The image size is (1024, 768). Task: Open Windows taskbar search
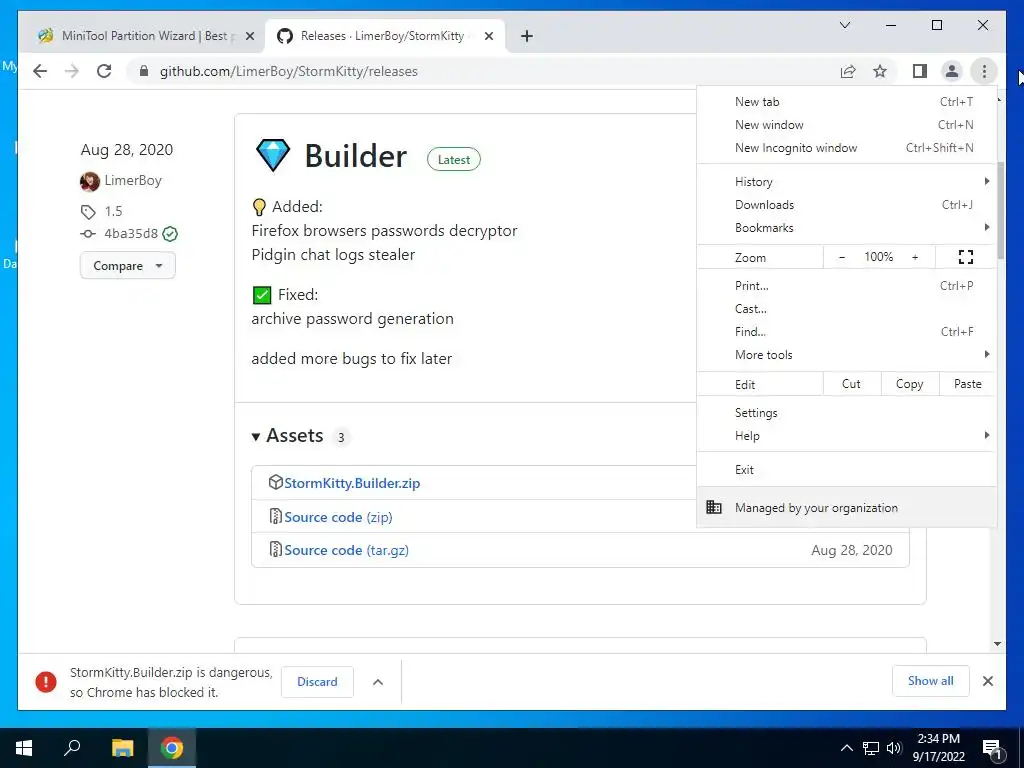pyautogui.click(x=72, y=748)
